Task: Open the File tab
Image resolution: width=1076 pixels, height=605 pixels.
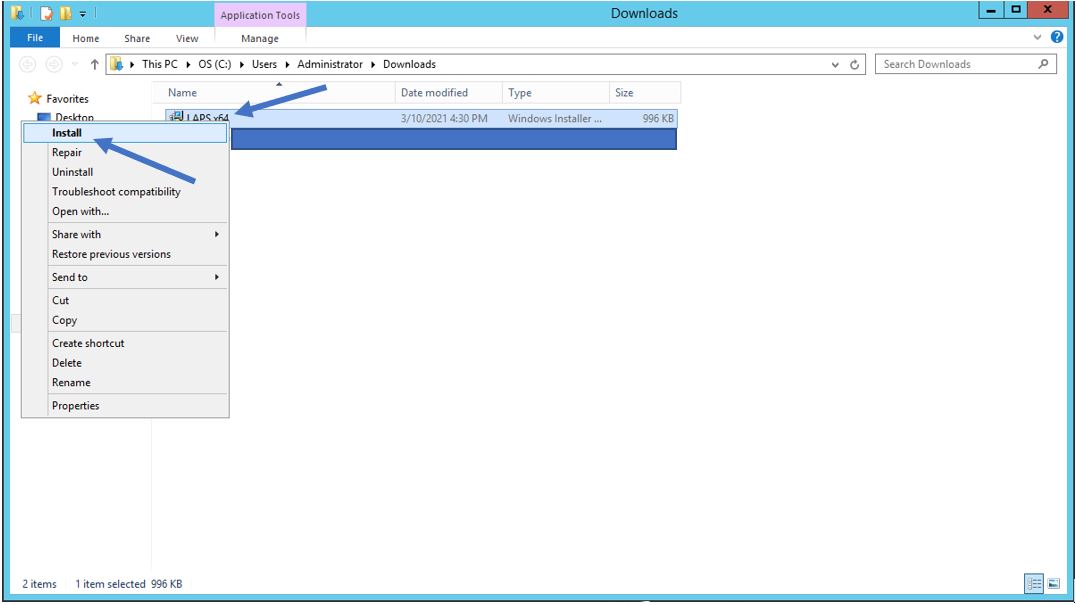Action: 35,38
